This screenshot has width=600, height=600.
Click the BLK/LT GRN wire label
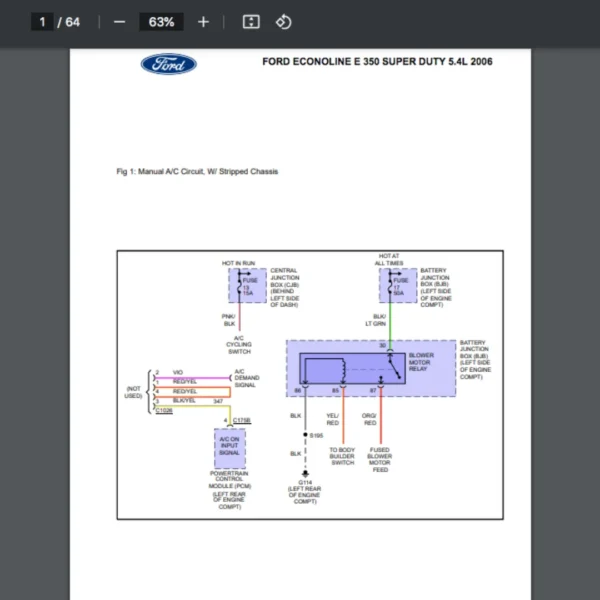(x=376, y=320)
